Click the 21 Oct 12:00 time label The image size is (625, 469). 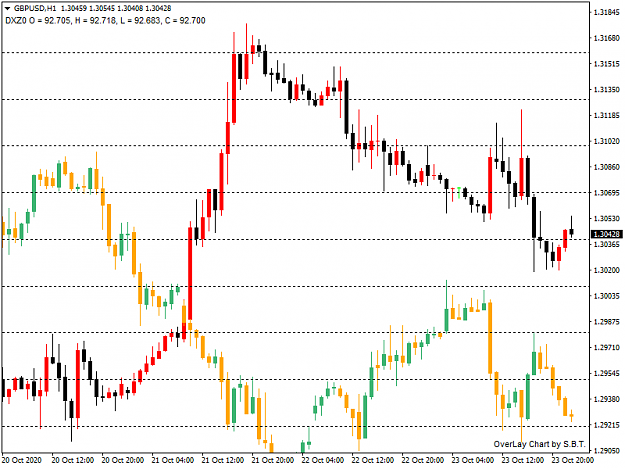coord(223,460)
